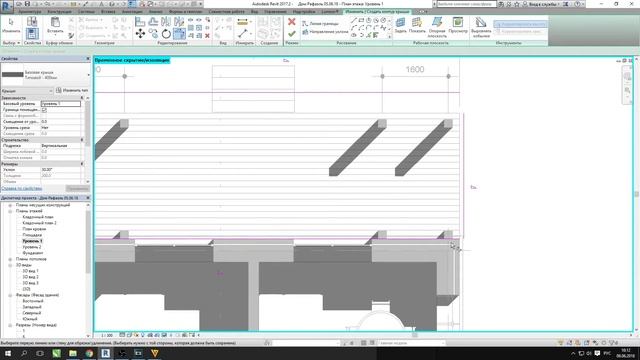Open the Архитектура ribbon tab
This screenshot has width=640, height=360.
click(x=29, y=11)
